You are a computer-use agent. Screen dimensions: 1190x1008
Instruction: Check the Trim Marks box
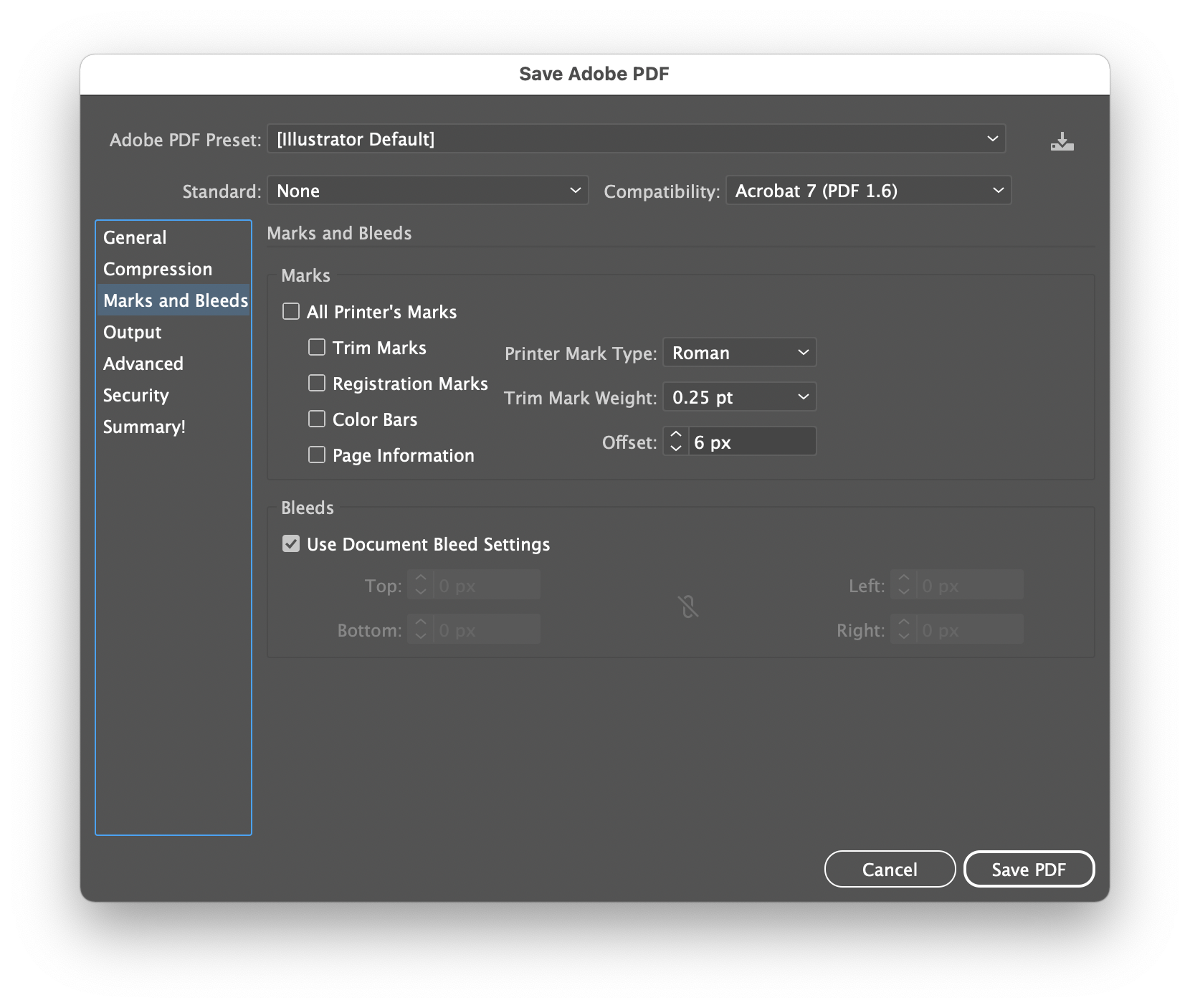(x=316, y=347)
